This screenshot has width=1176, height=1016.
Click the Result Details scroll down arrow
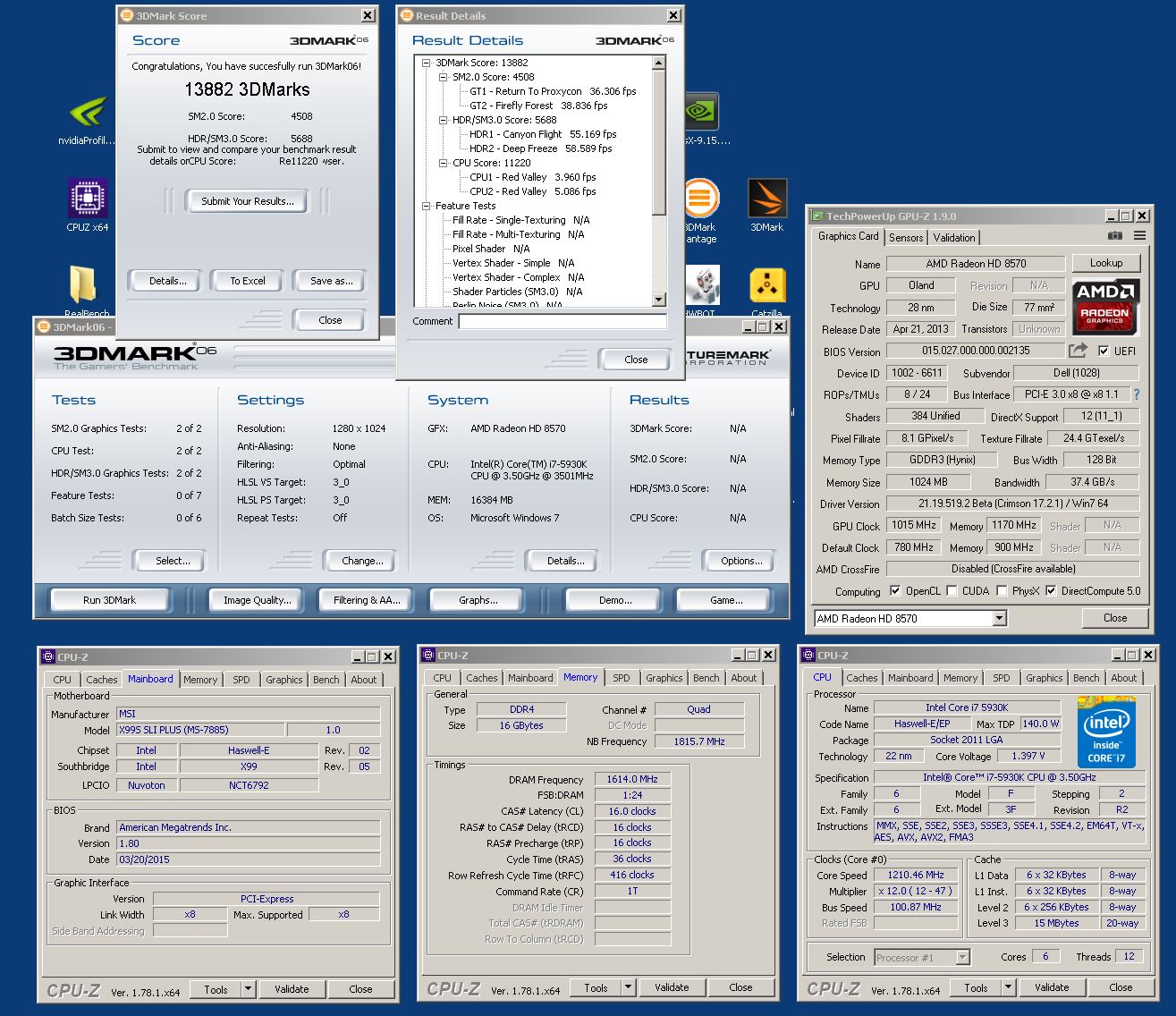point(659,300)
